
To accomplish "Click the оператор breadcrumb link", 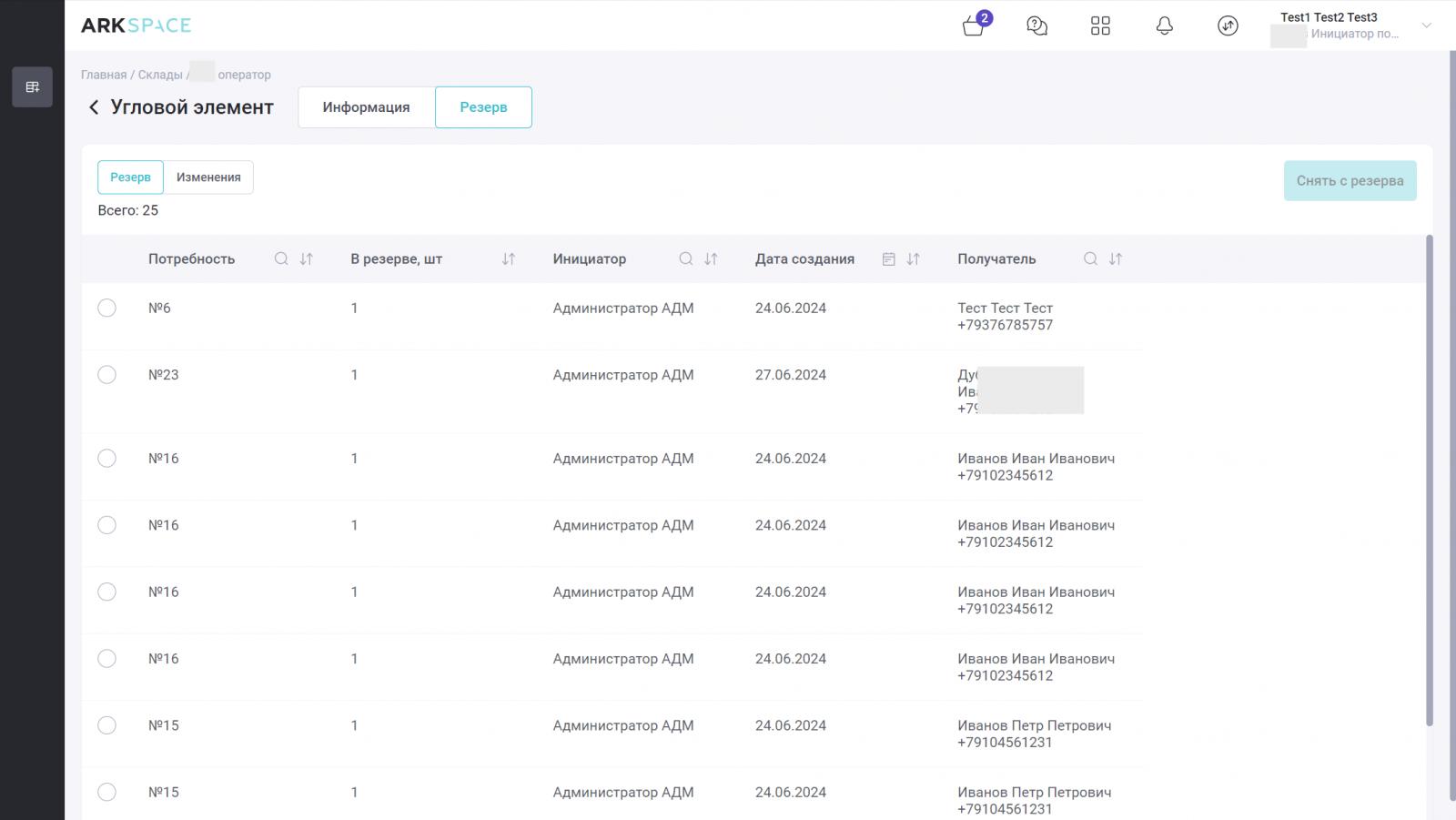I will click(x=244, y=75).
